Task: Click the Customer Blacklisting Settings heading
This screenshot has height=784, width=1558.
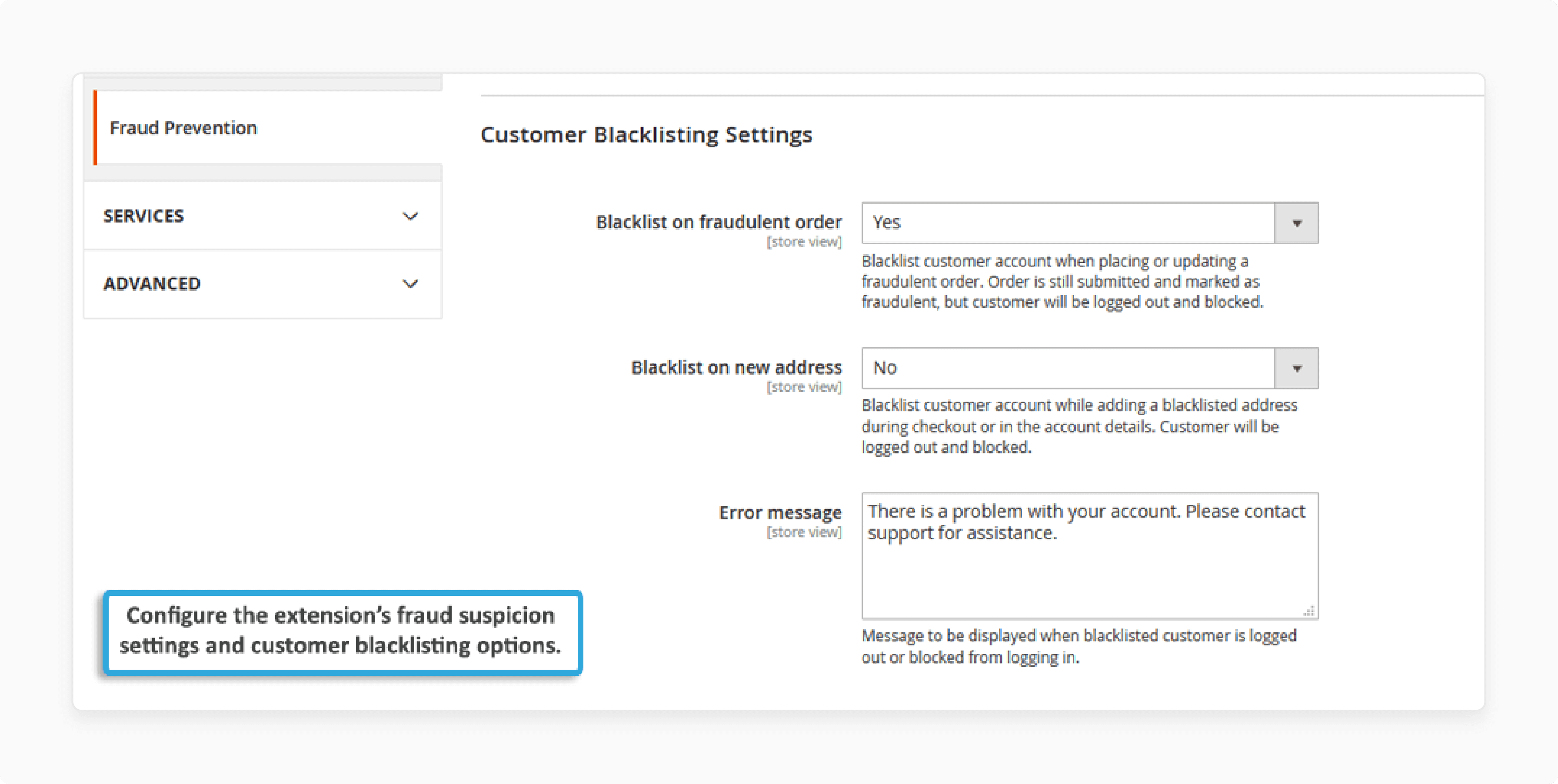Action: [x=646, y=135]
